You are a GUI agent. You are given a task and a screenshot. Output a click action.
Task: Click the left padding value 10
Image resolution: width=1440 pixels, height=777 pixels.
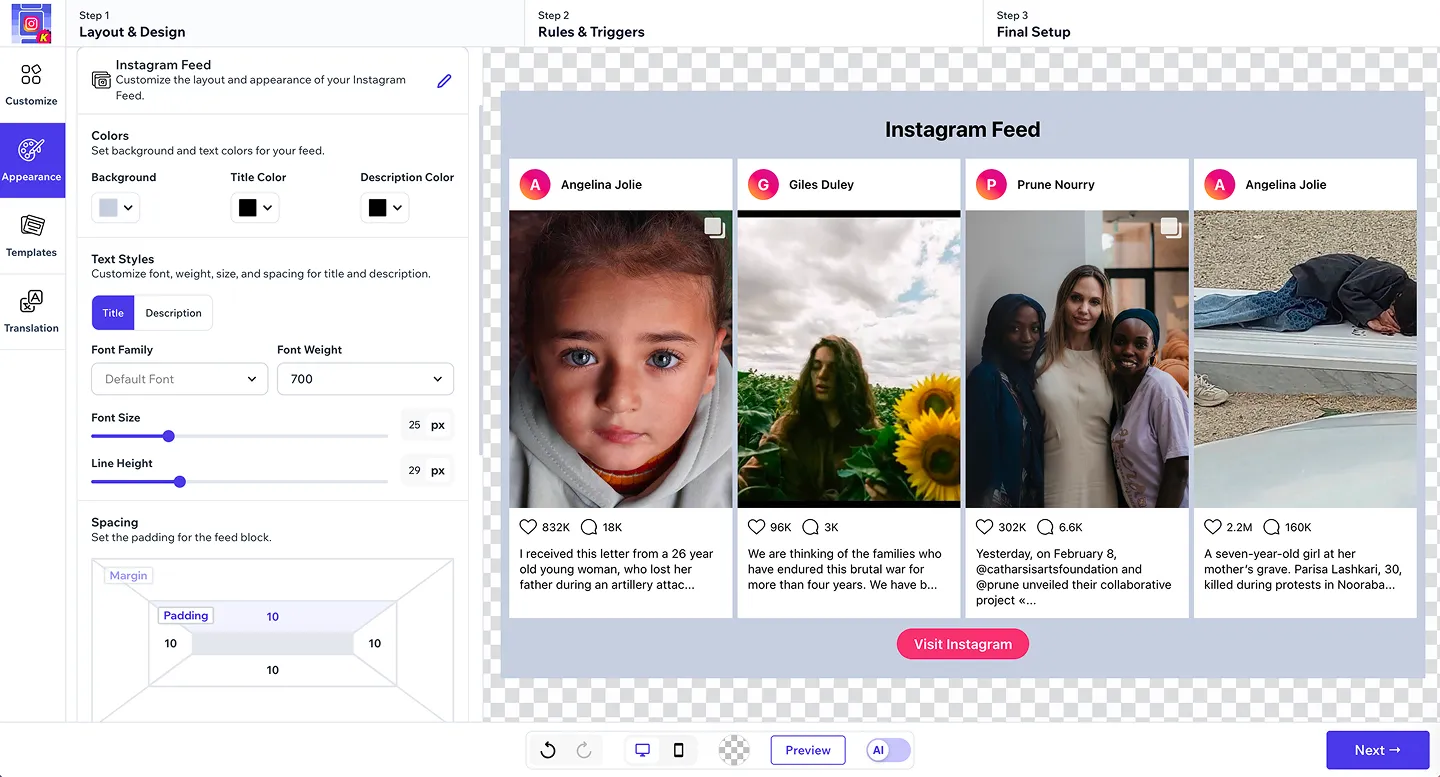[x=171, y=643]
